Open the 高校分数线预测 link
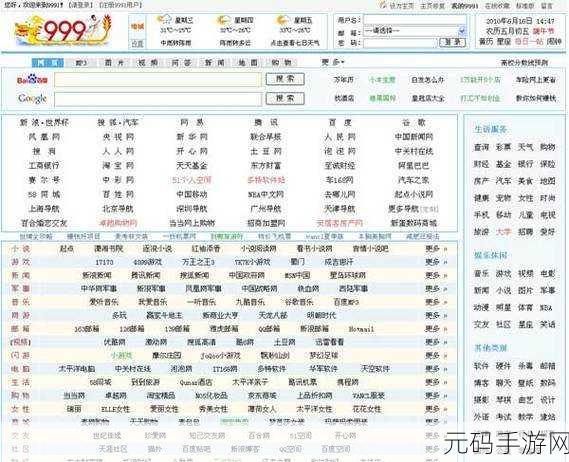Screen dimensions: 569x462 click(x=524, y=63)
